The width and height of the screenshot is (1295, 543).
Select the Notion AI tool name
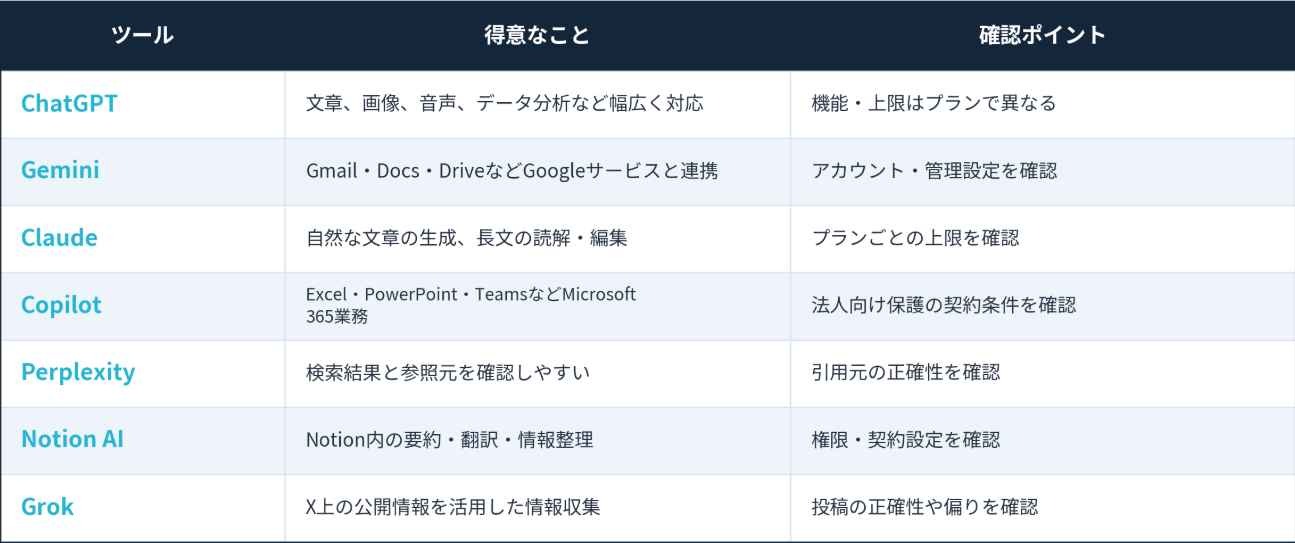72,439
